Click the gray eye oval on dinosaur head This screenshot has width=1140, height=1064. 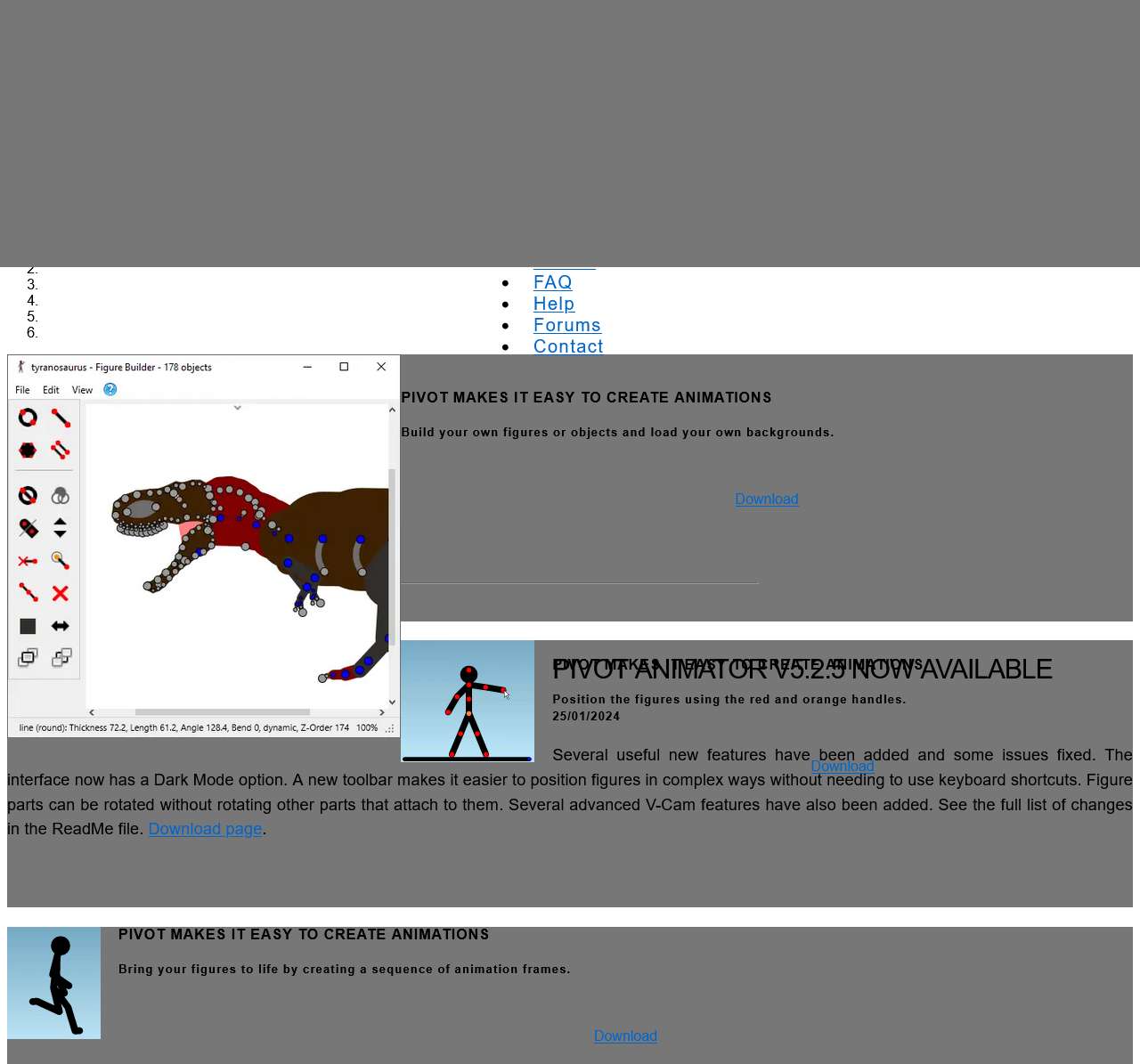142,510
